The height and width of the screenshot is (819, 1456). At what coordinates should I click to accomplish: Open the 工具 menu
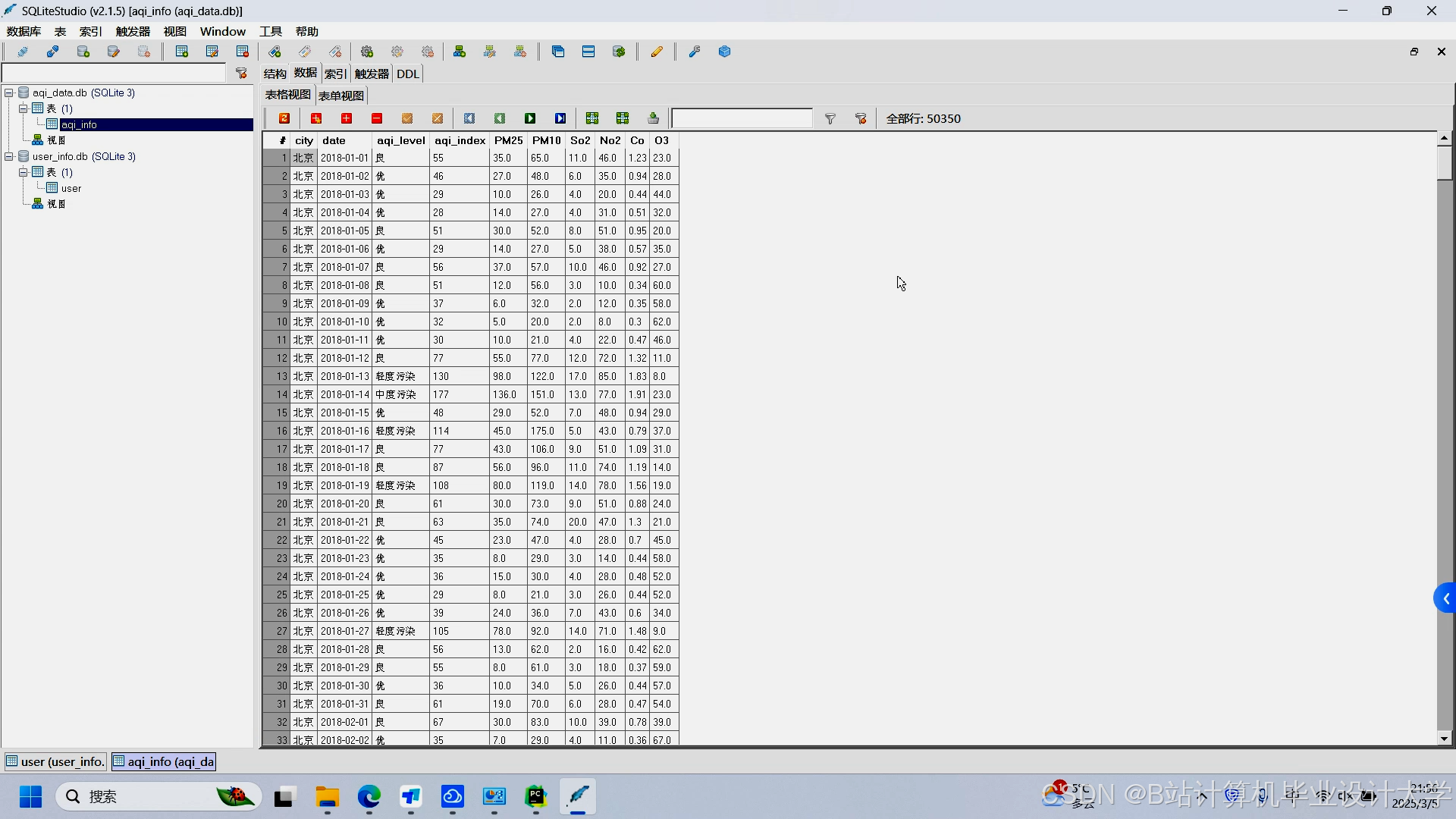(270, 31)
